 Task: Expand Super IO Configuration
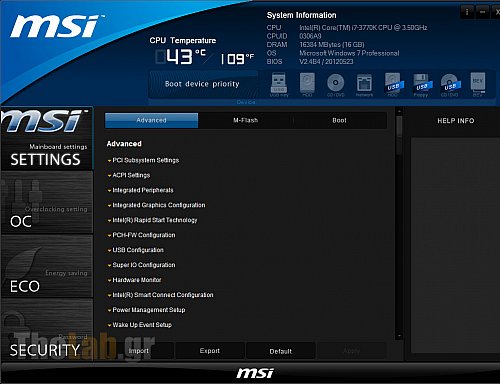point(141,265)
